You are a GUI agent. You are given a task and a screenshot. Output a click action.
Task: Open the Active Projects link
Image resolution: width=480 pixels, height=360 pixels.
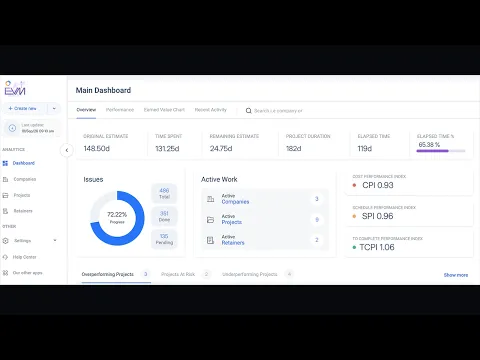pos(232,222)
